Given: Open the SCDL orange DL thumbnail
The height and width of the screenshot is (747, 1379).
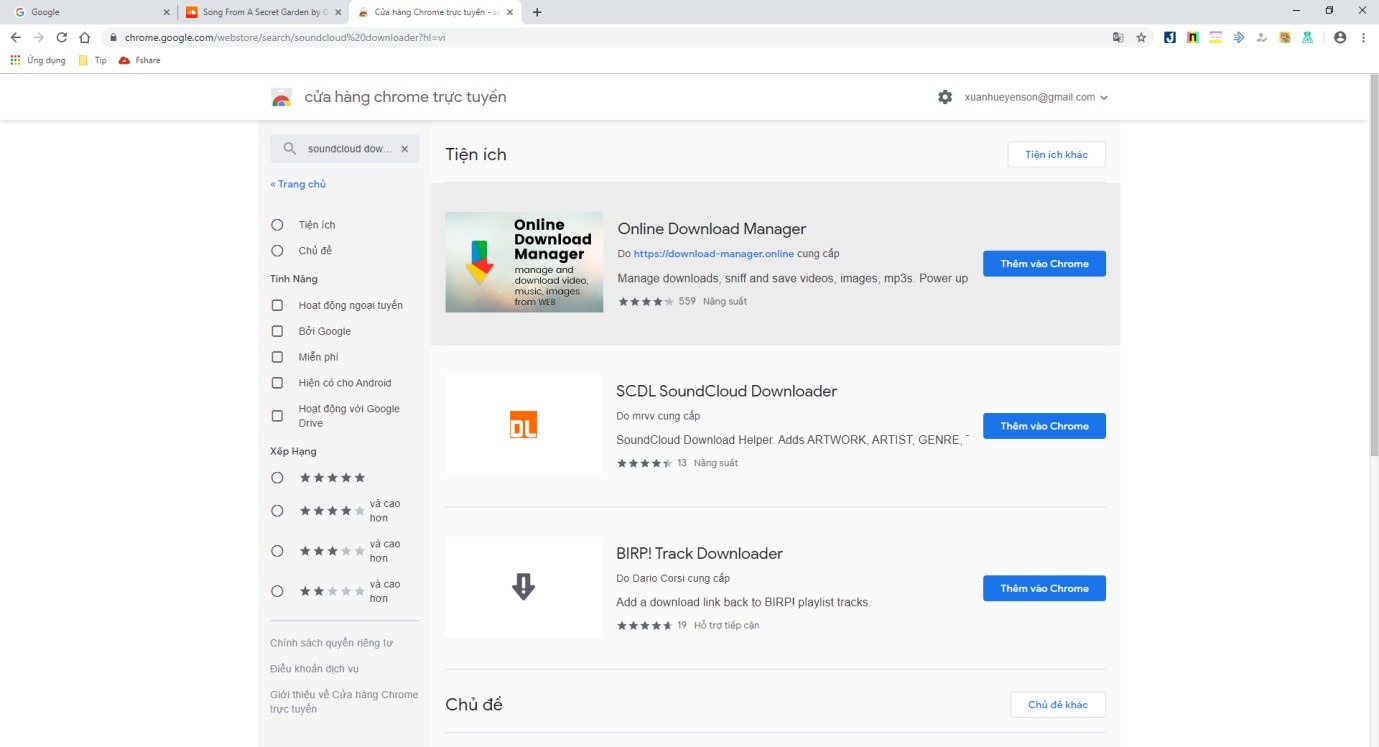Looking at the screenshot, I should [x=524, y=424].
